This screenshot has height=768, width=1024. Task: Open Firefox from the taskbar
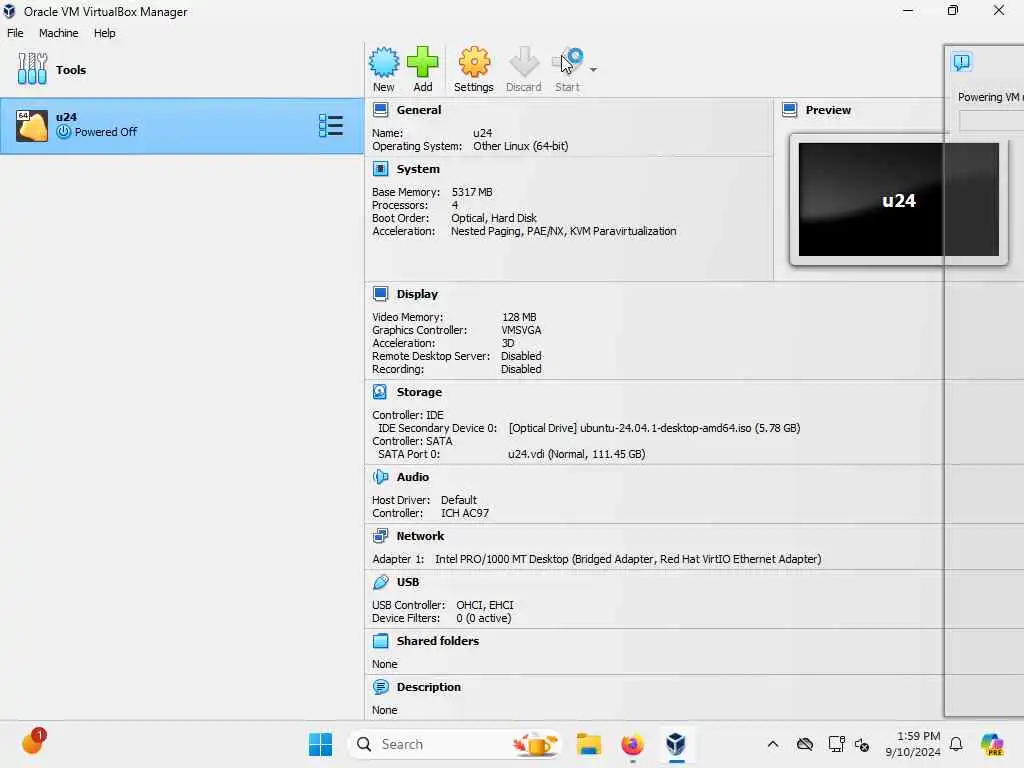[x=632, y=744]
